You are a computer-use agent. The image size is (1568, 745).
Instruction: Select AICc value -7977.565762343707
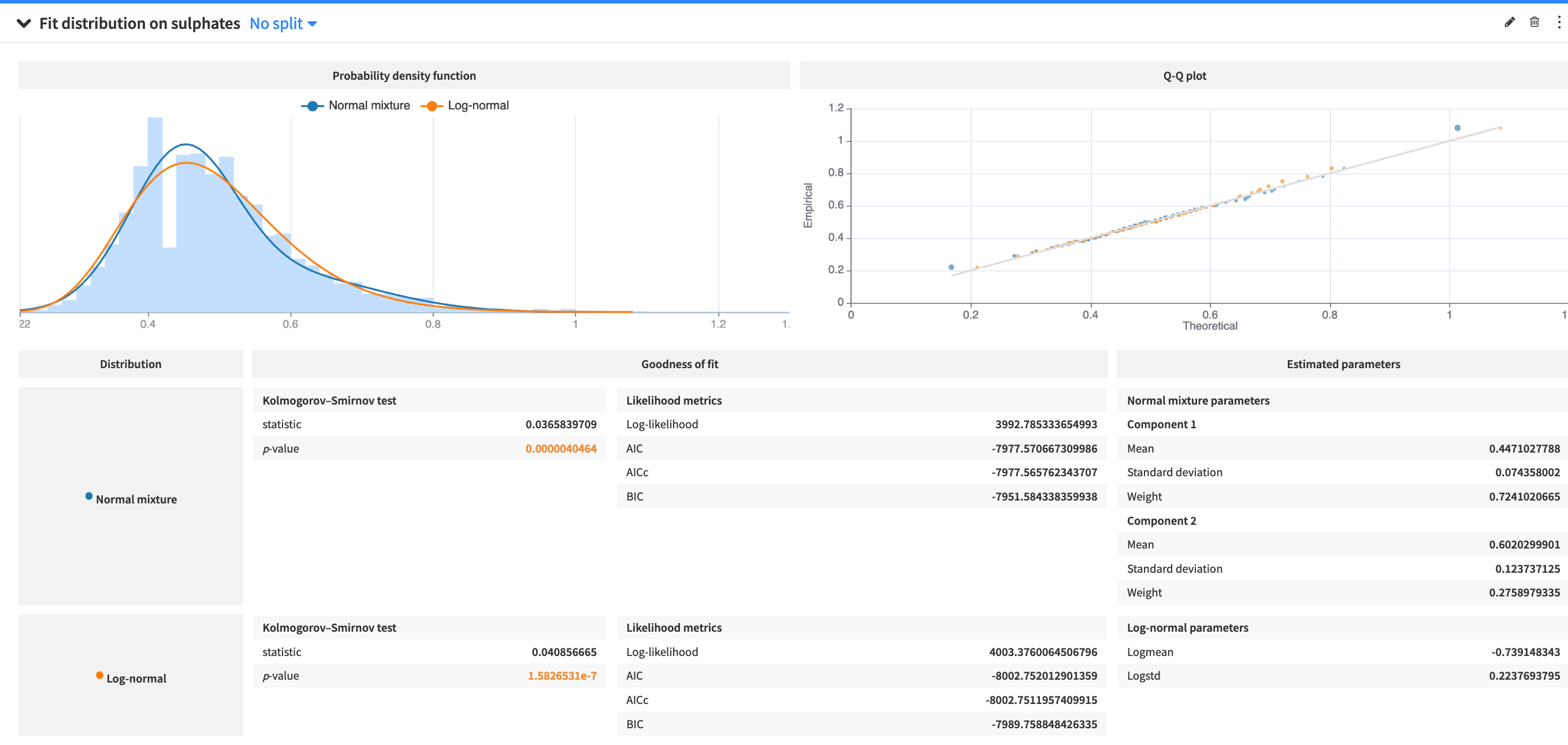(x=1044, y=472)
